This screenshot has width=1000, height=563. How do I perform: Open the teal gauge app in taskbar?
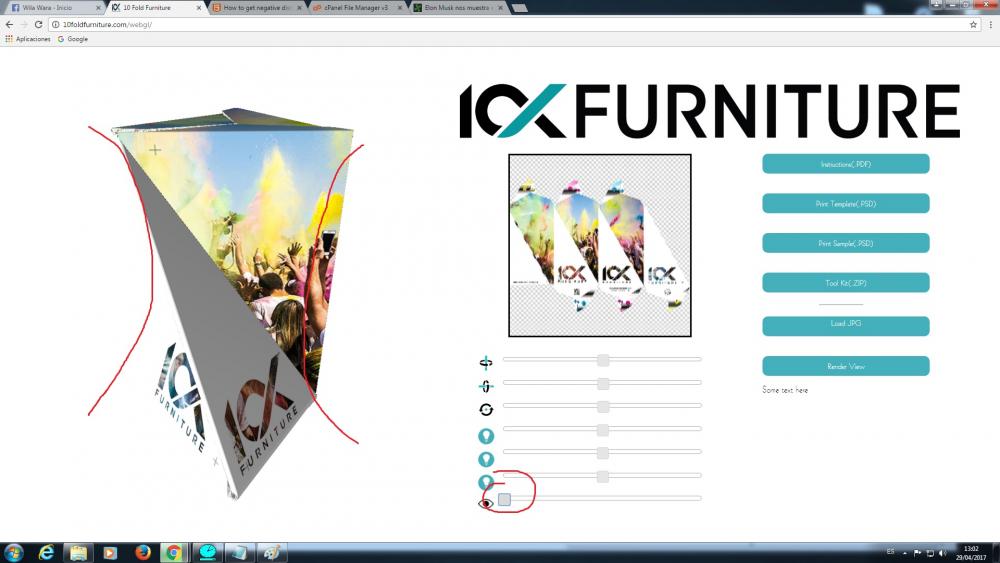coord(207,552)
